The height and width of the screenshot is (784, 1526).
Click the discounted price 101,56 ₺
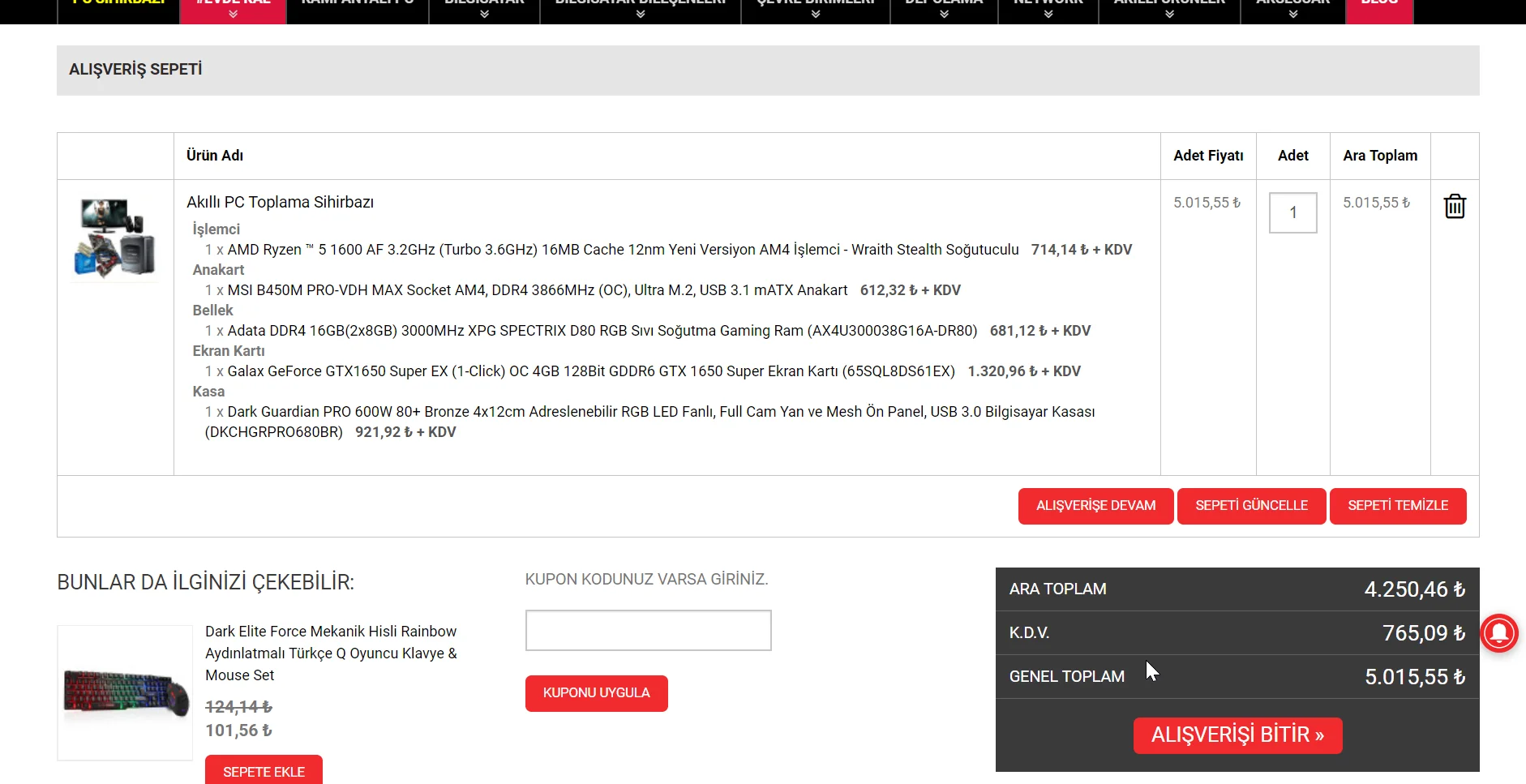(238, 730)
